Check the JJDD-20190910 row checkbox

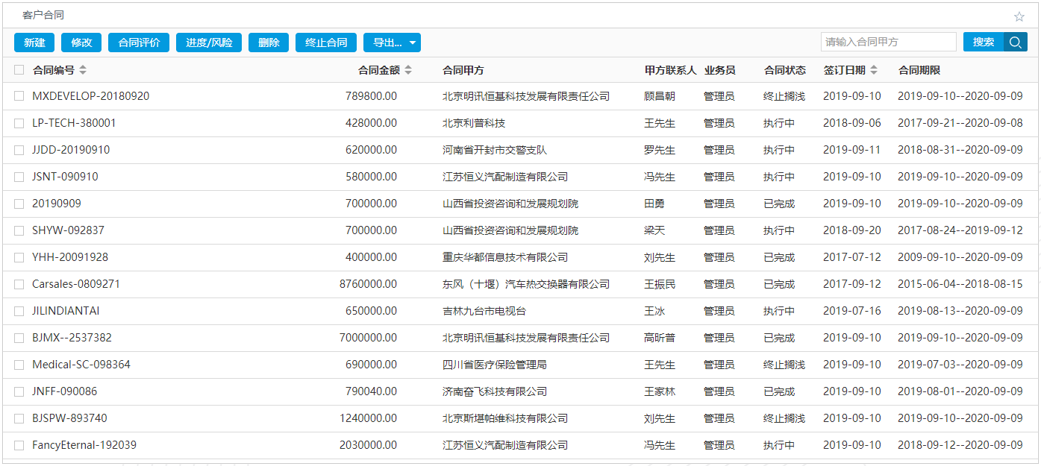[19, 150]
